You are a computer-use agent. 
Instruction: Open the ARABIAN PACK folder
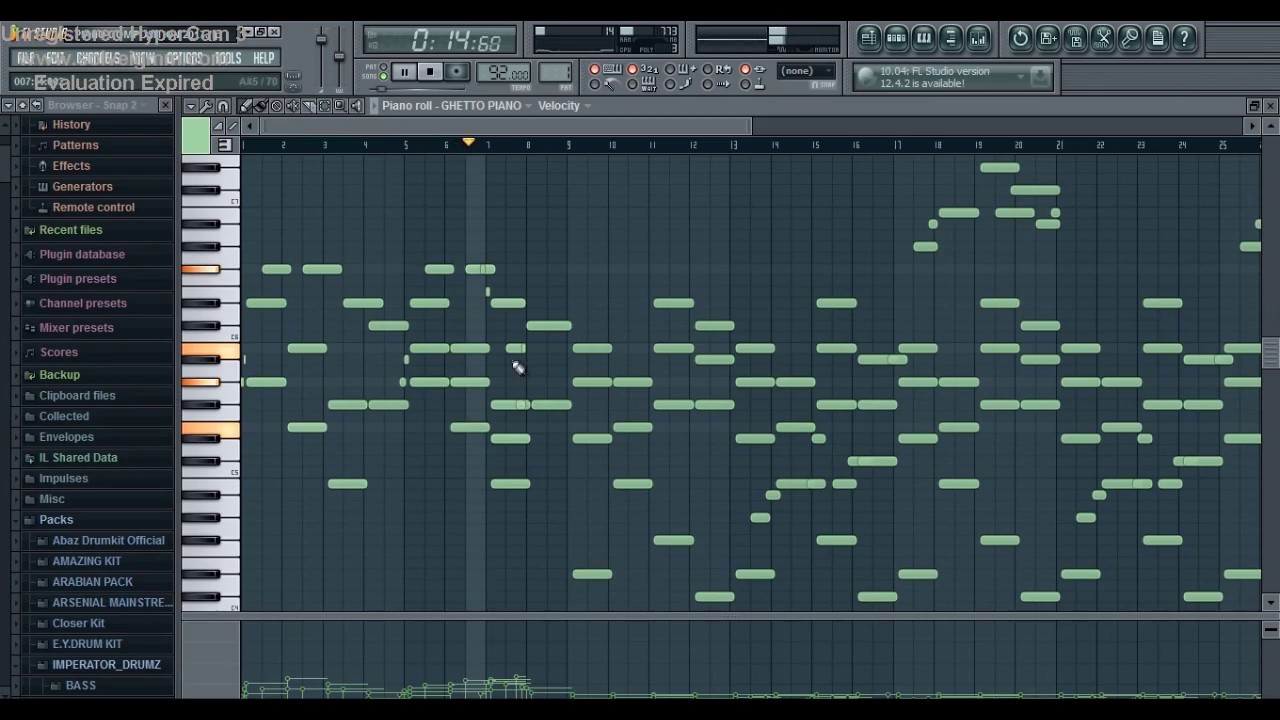coord(92,582)
